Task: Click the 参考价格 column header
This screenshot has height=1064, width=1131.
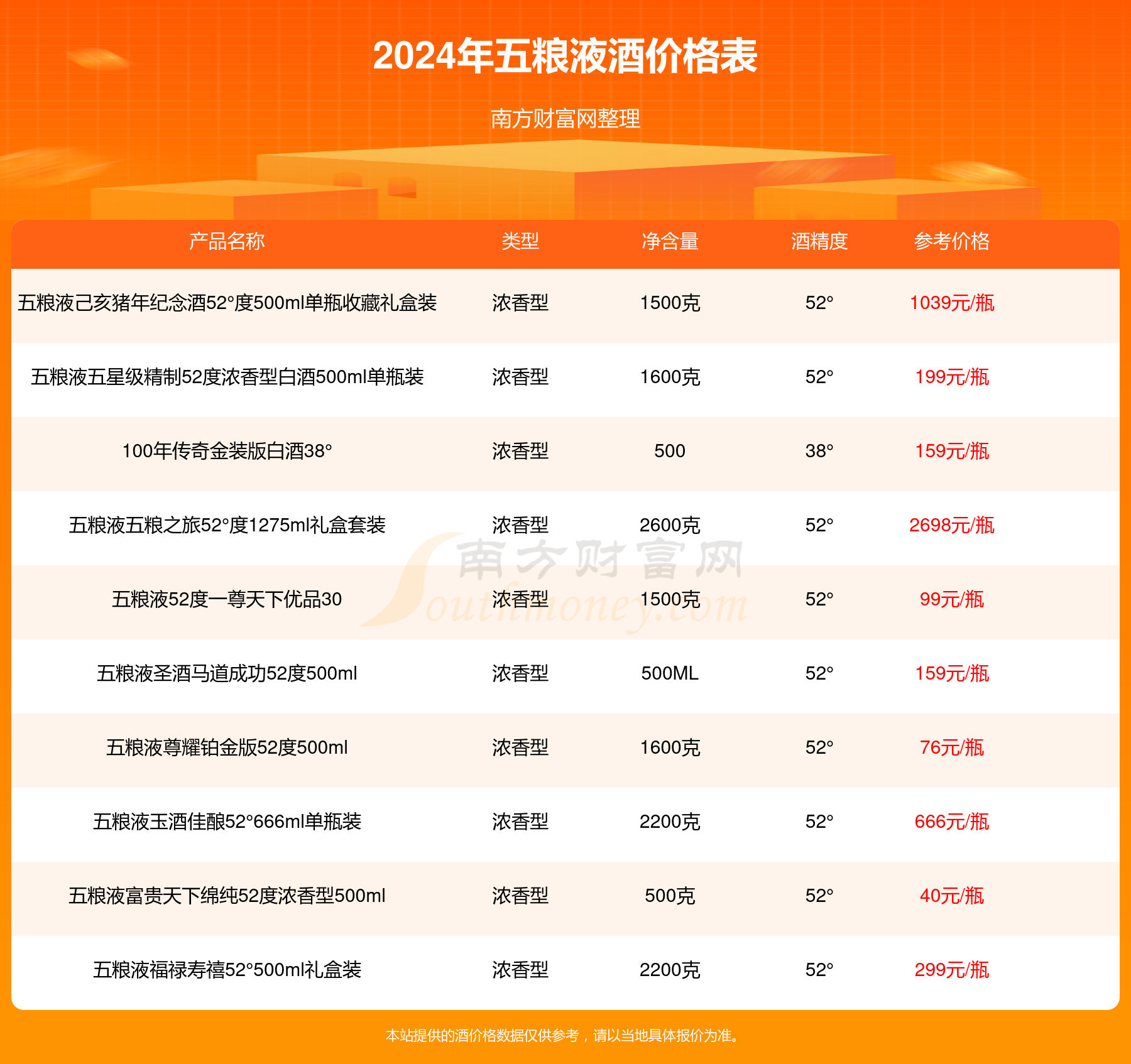Action: pos(952,241)
